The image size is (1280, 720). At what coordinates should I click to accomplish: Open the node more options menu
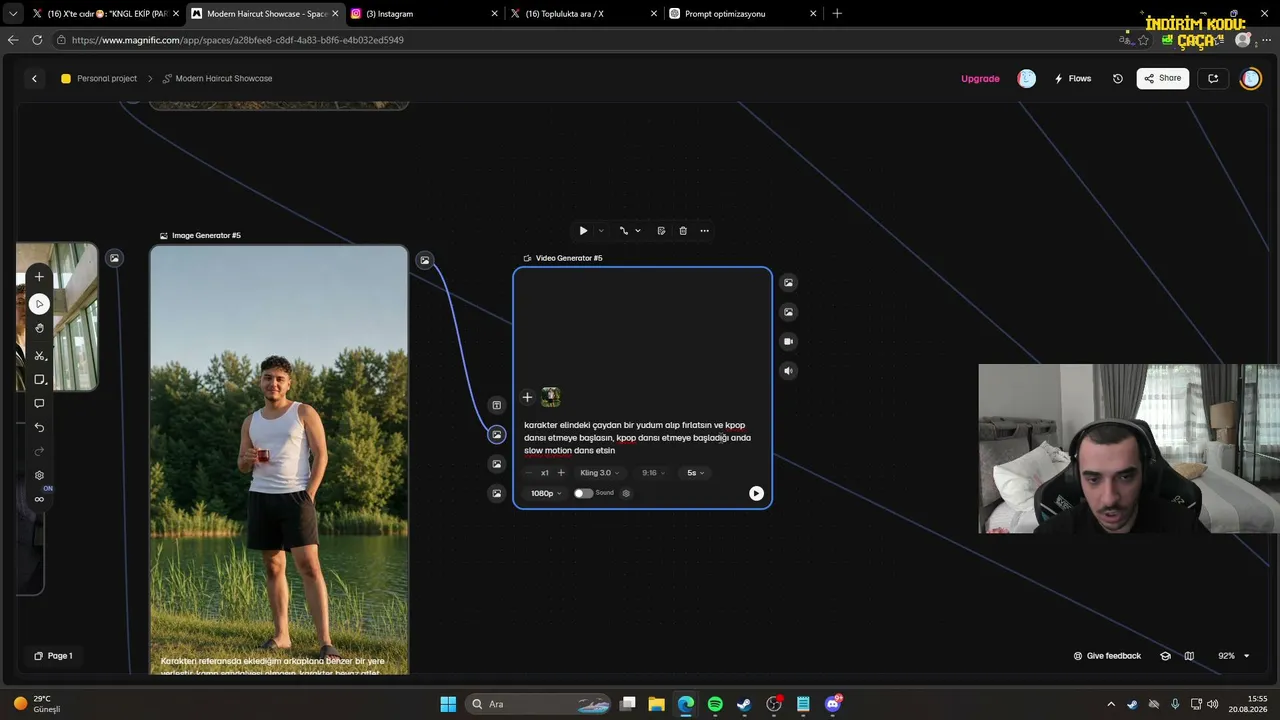click(x=704, y=231)
